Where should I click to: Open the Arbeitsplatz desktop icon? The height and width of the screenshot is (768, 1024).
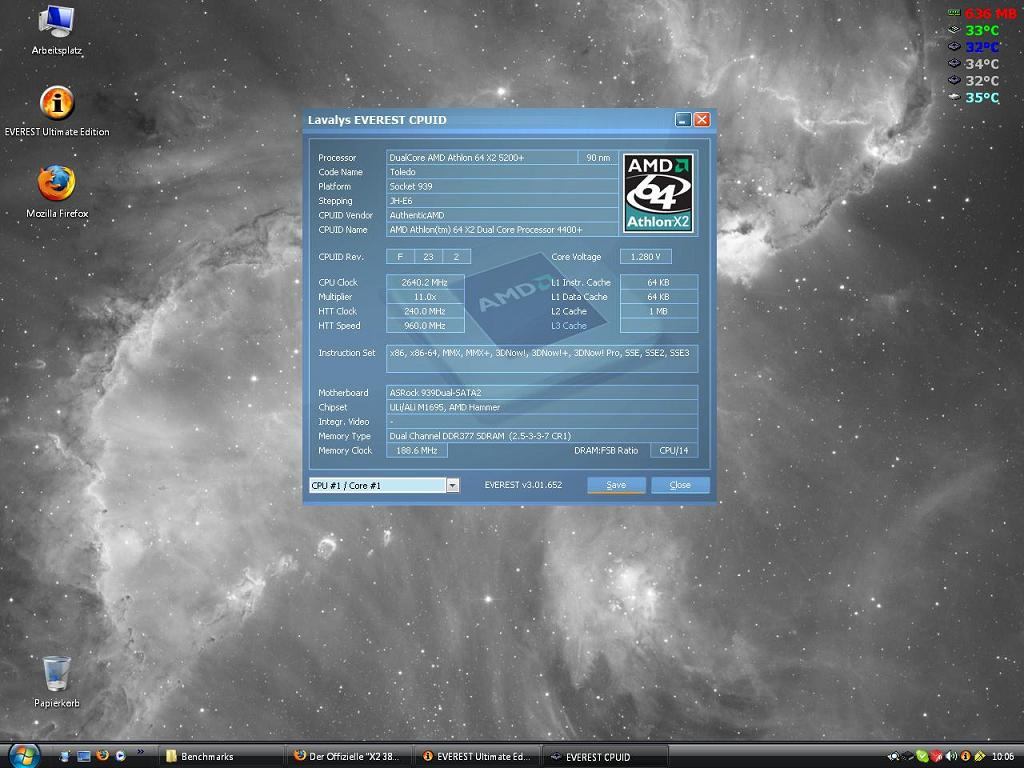56,29
